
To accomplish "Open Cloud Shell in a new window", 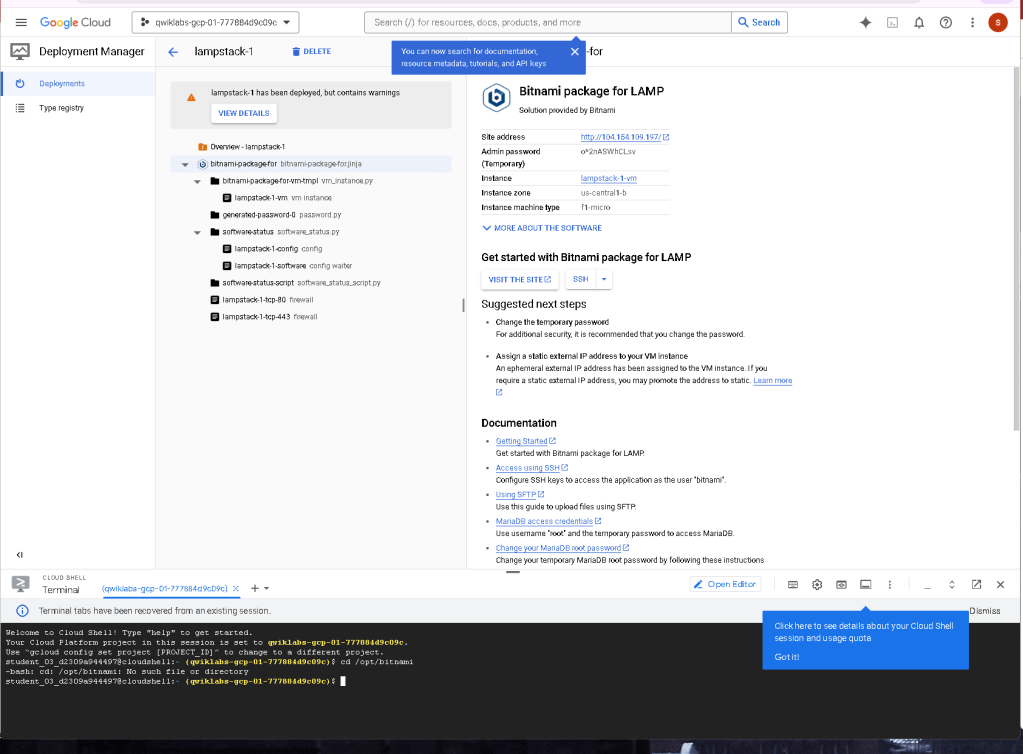I will coord(976,584).
